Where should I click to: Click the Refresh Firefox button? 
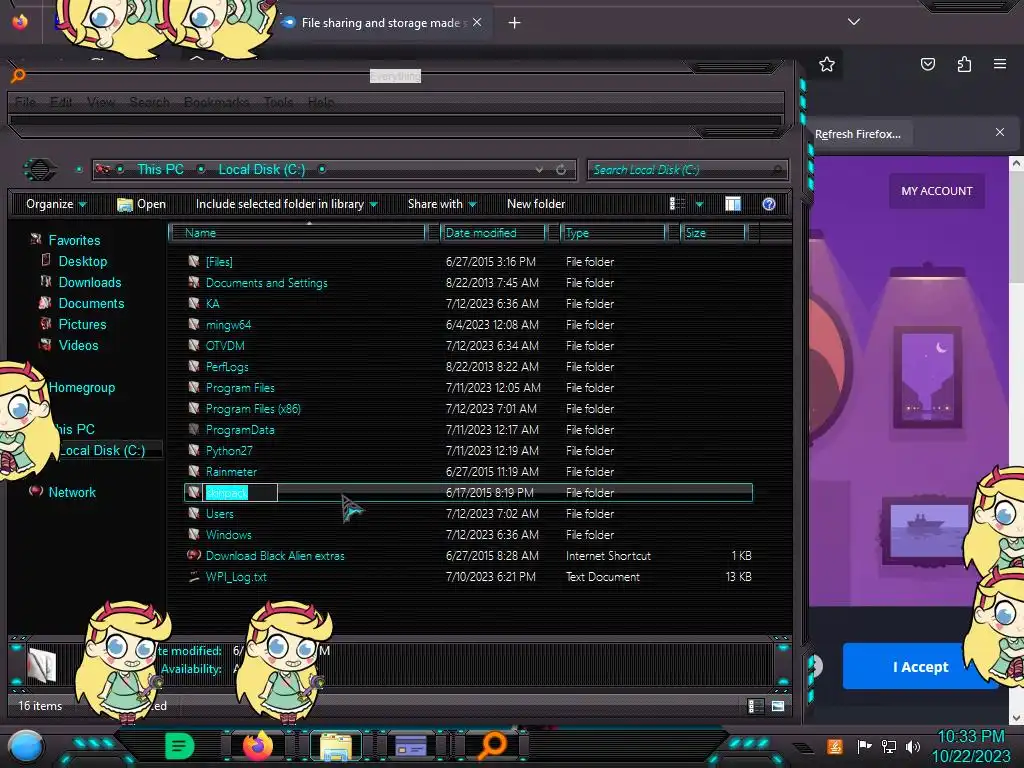click(857, 134)
